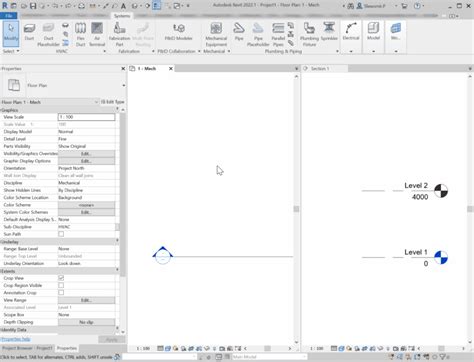Click Edit for View Range
Image resolution: width=474 pixels, height=362 pixels.
tap(86, 300)
